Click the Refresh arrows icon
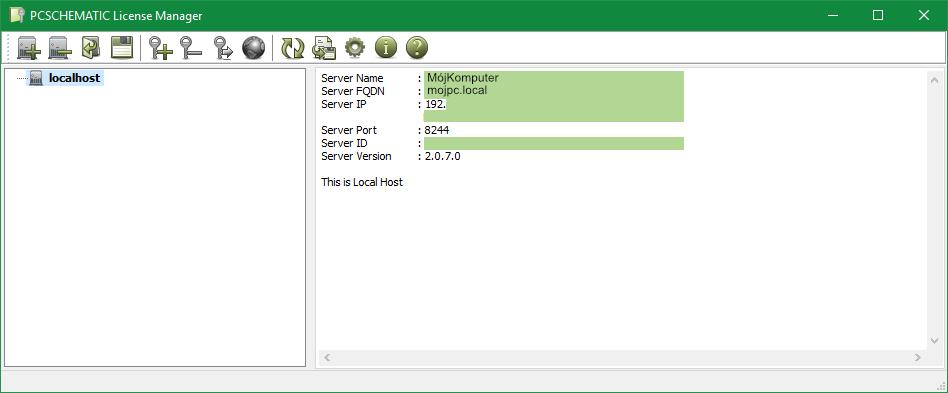 (x=293, y=48)
